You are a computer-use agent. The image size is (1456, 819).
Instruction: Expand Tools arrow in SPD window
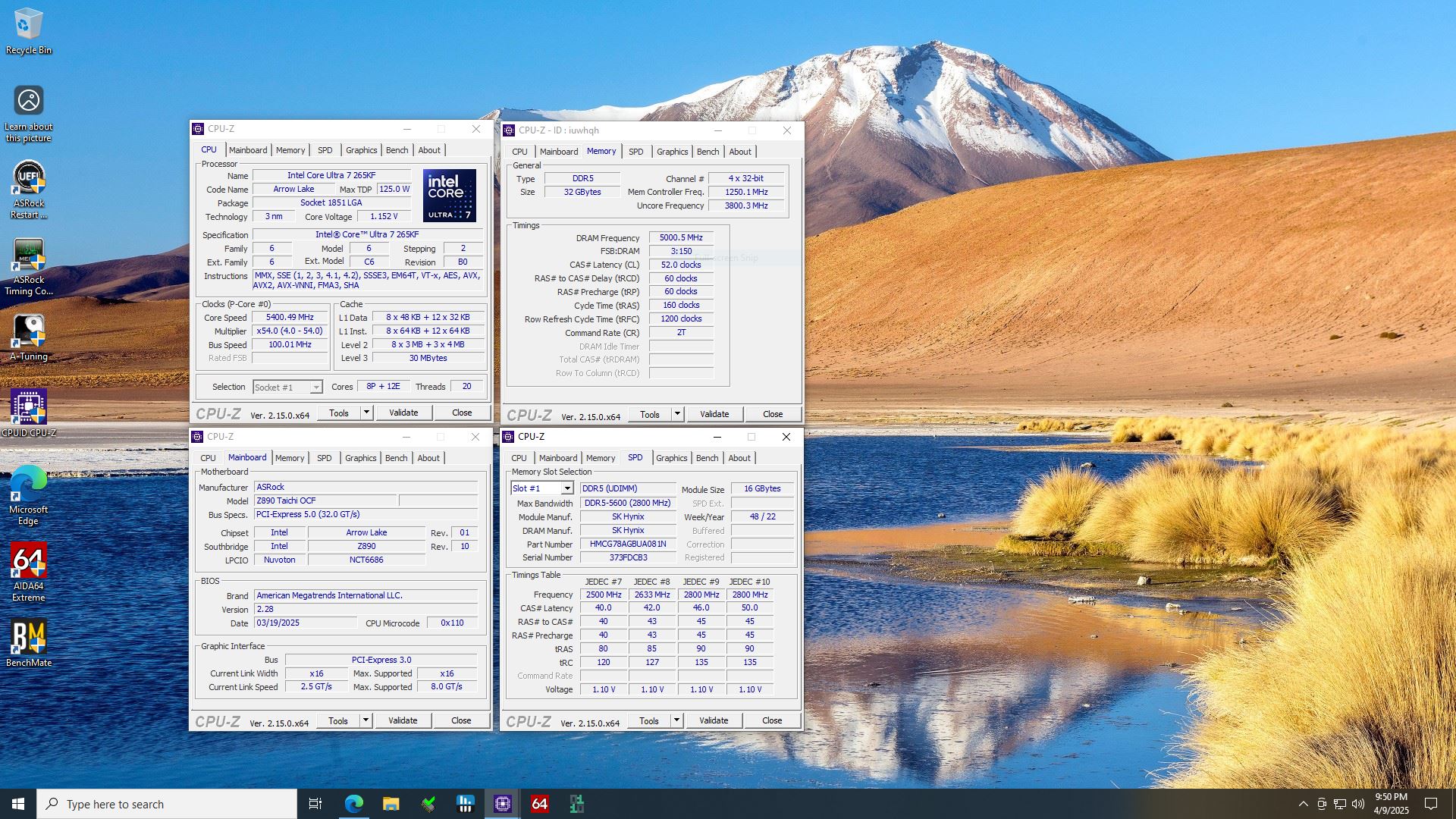[676, 720]
